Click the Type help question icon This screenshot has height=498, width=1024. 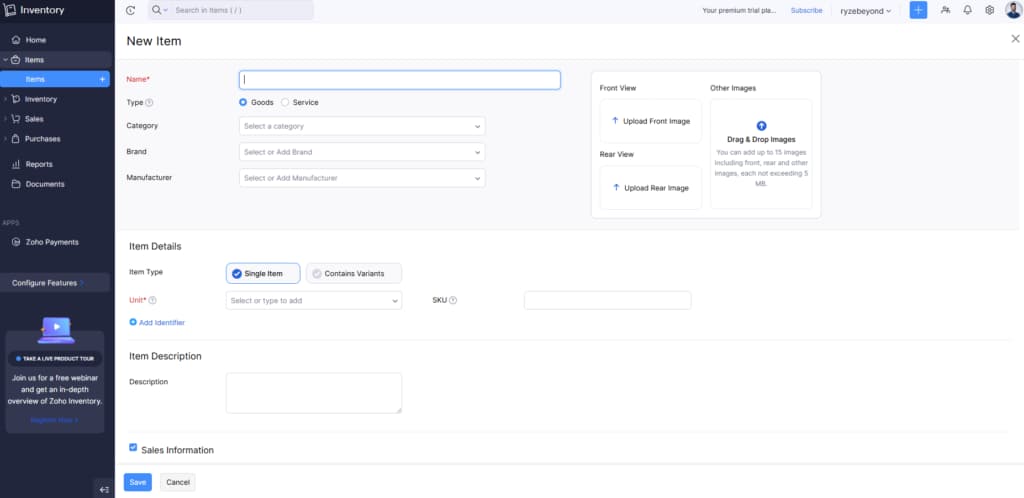(149, 102)
